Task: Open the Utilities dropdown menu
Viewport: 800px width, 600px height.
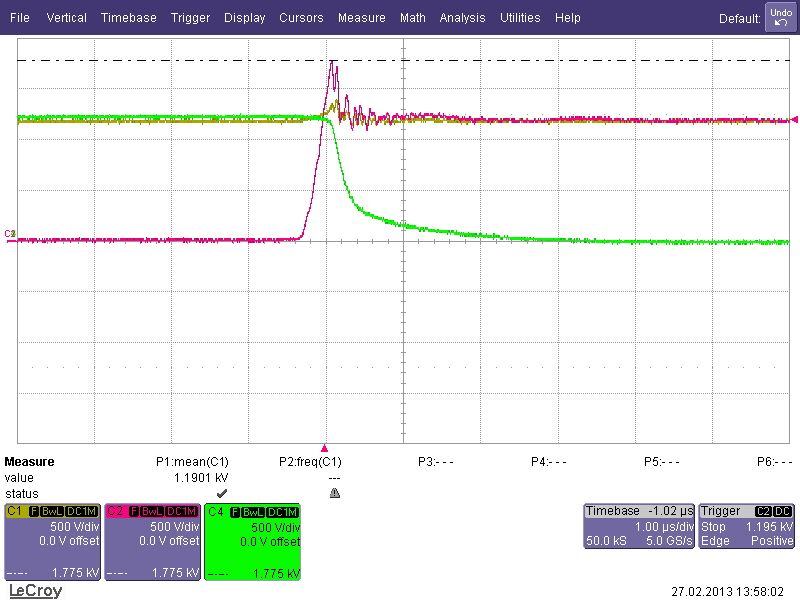Action: click(x=520, y=17)
